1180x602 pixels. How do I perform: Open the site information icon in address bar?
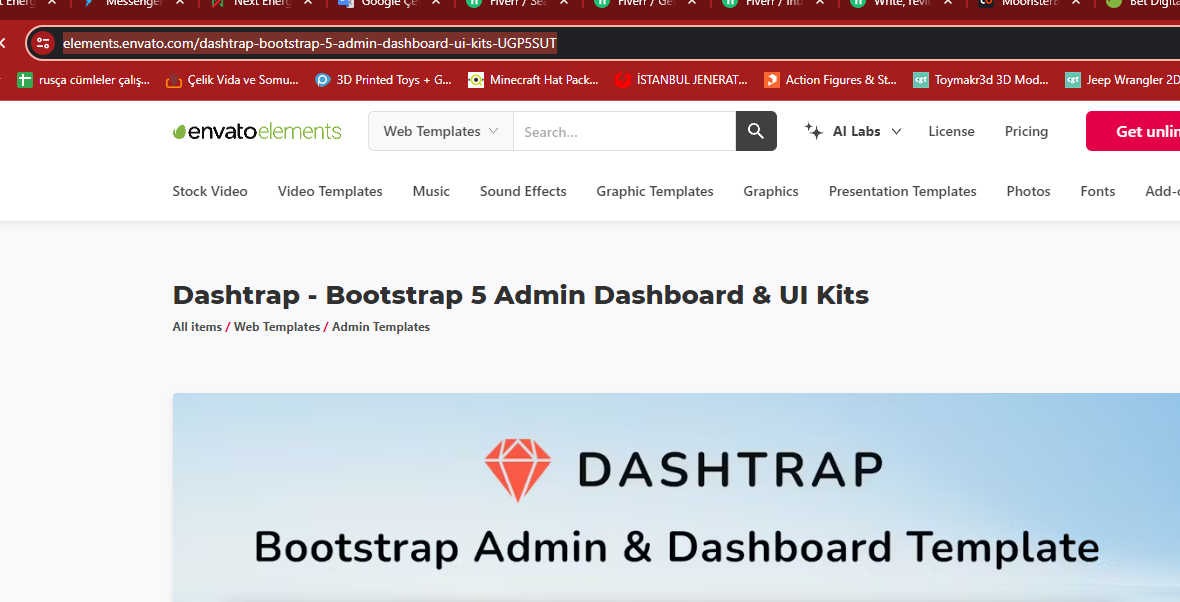pos(44,43)
